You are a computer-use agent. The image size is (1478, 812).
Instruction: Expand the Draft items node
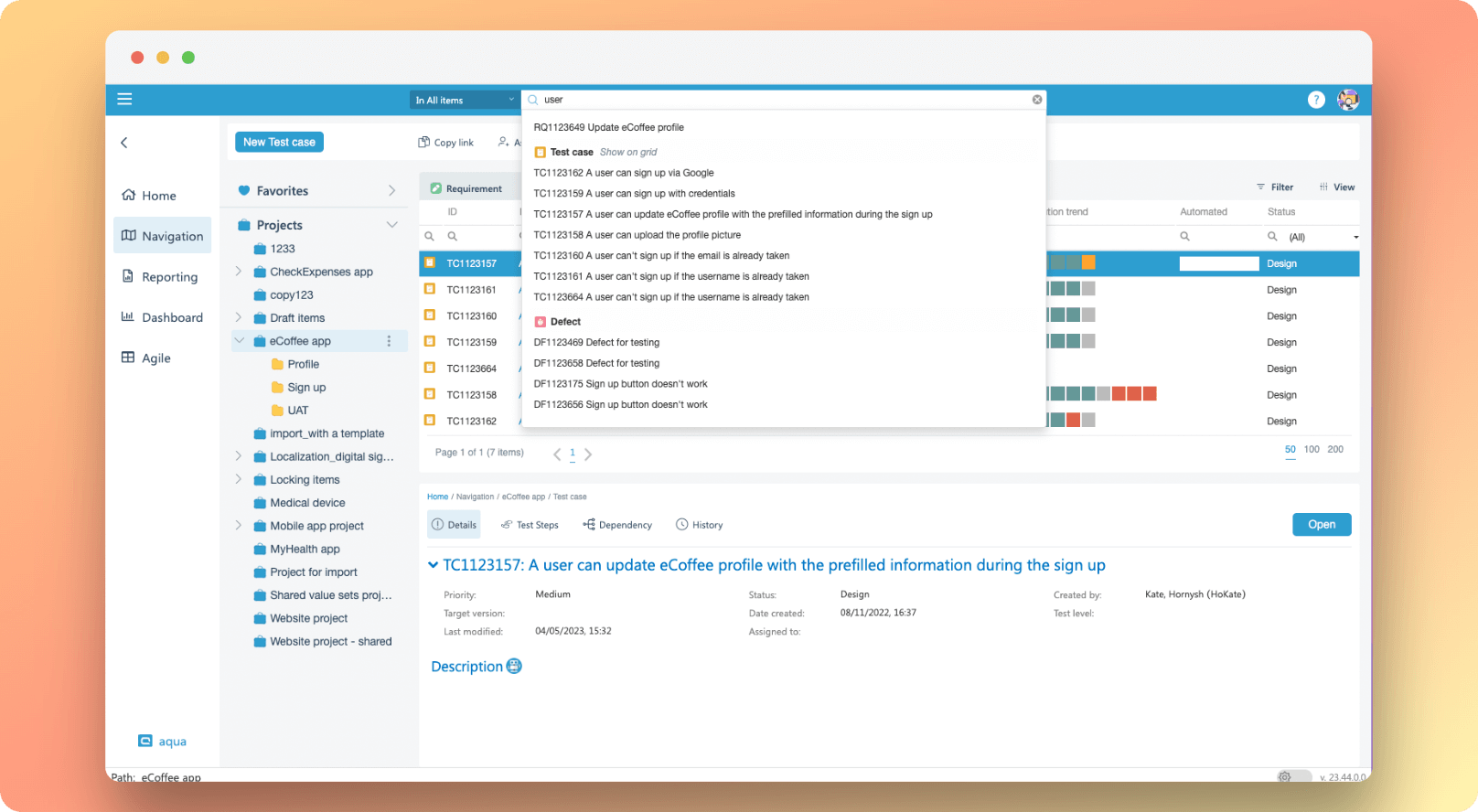[x=239, y=318]
